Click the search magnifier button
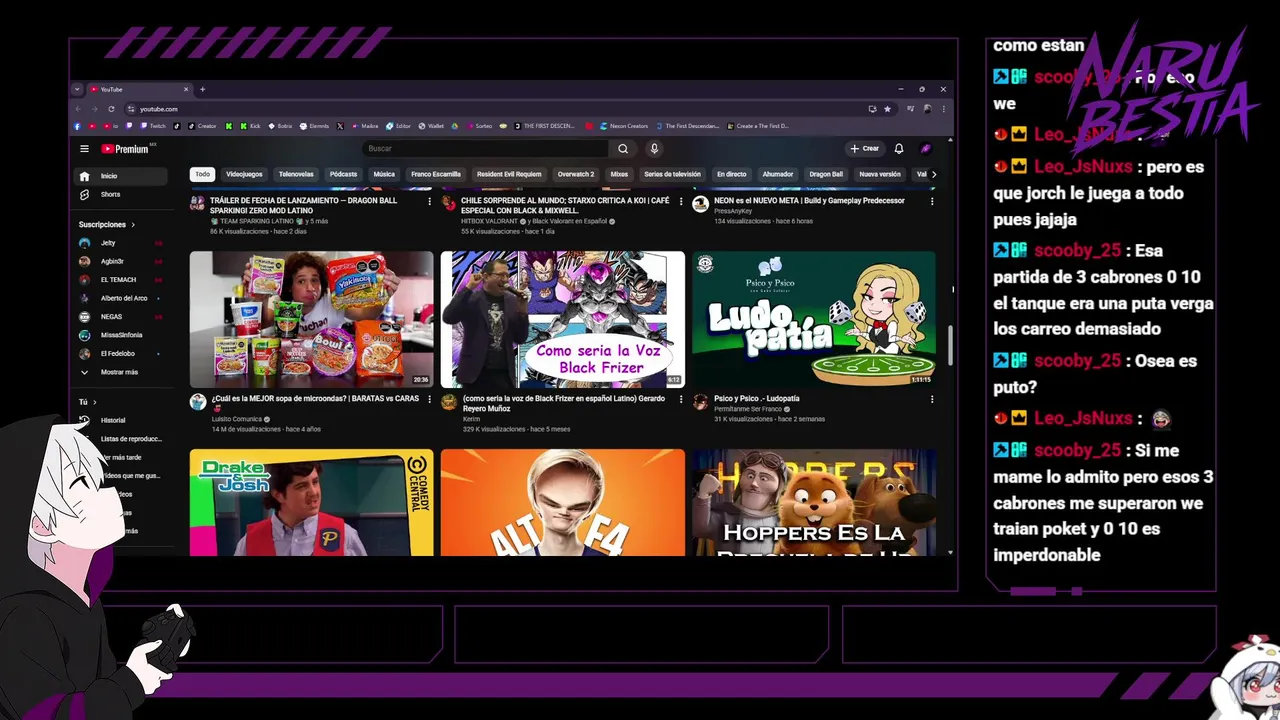 coord(623,149)
